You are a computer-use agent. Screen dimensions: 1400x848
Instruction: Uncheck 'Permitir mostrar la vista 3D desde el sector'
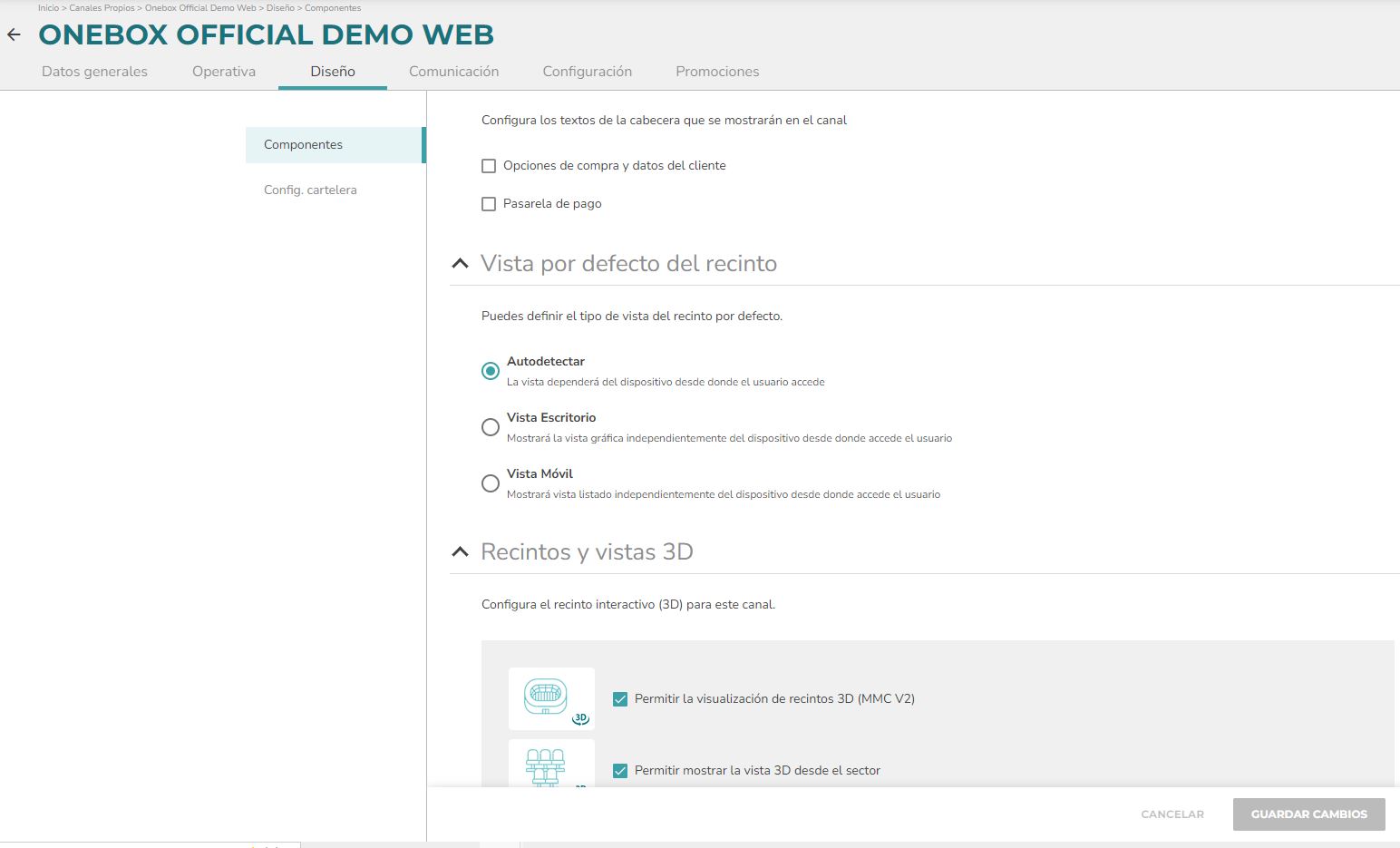620,771
